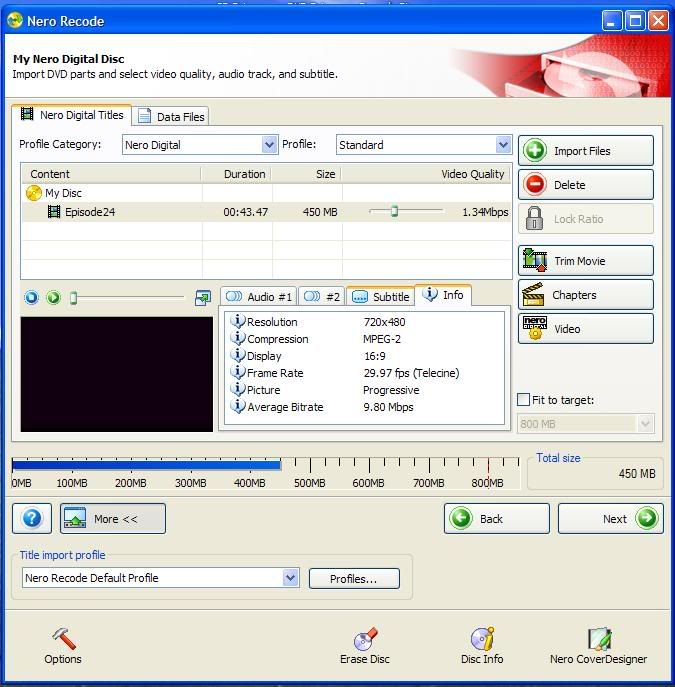This screenshot has width=675, height=687.
Task: Click the Average Bitrate info row
Action: point(322,407)
